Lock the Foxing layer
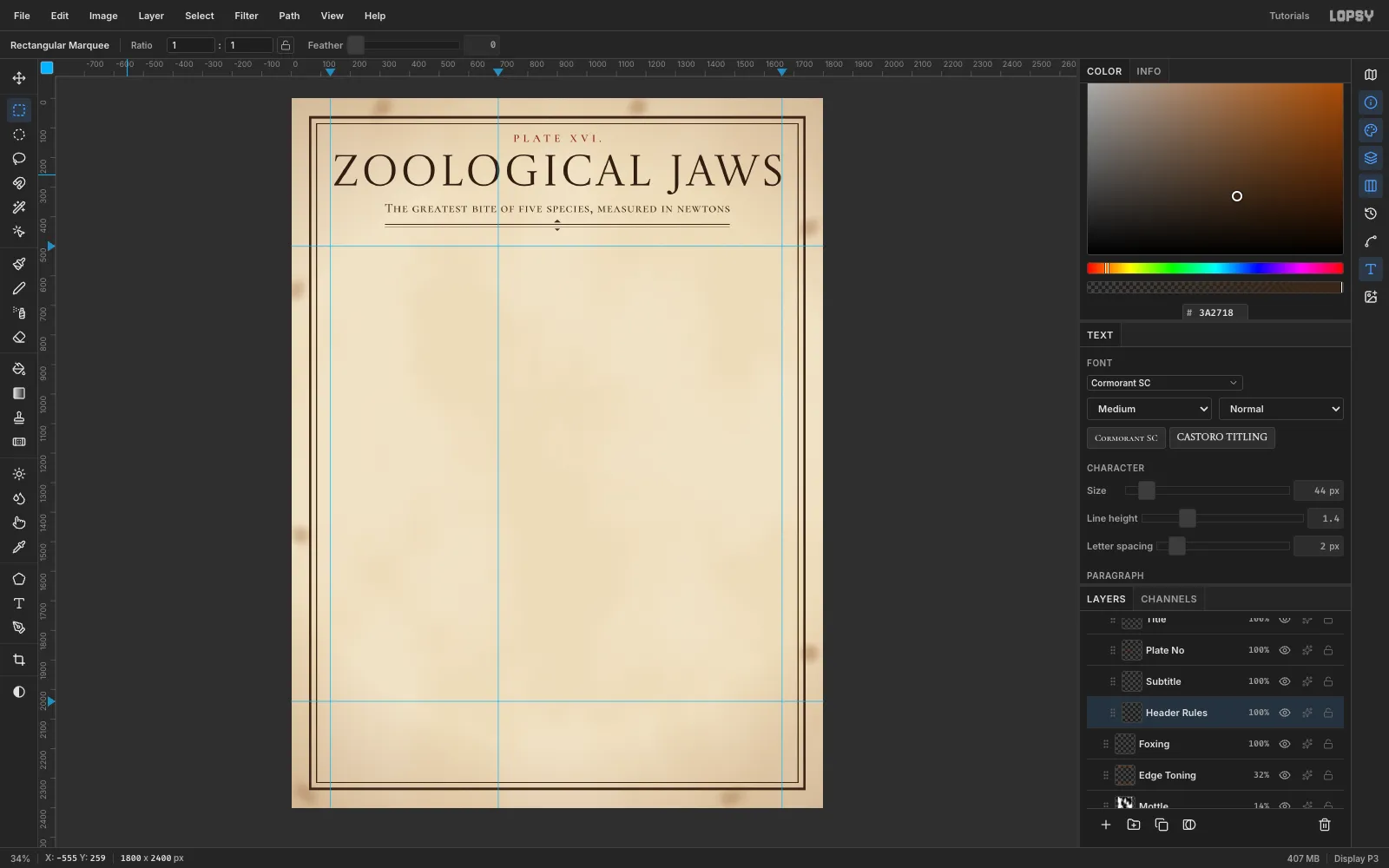Screen dimensions: 1389x868 click(1328, 744)
